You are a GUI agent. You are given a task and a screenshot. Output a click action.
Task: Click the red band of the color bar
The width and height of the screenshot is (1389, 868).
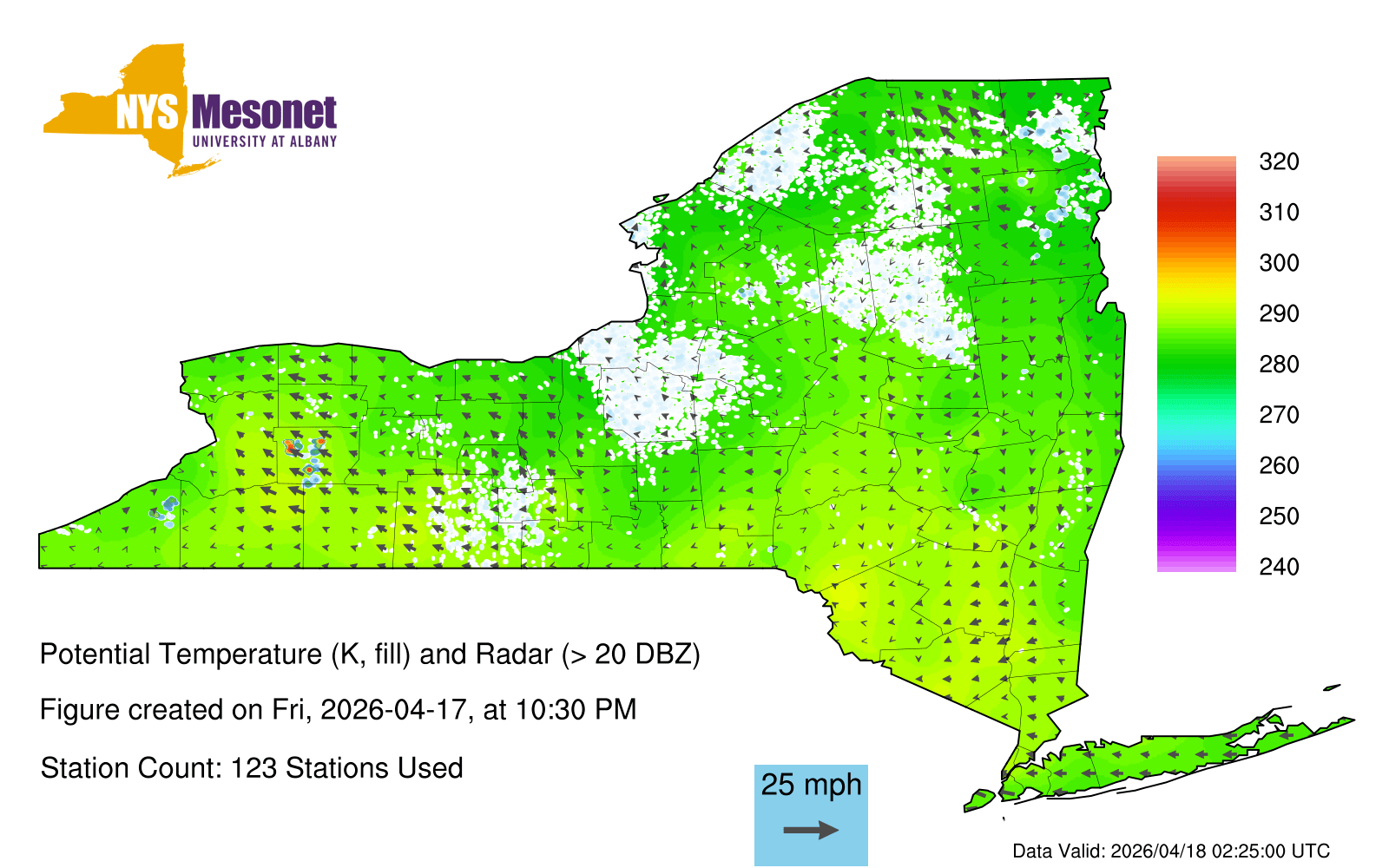tap(1195, 207)
